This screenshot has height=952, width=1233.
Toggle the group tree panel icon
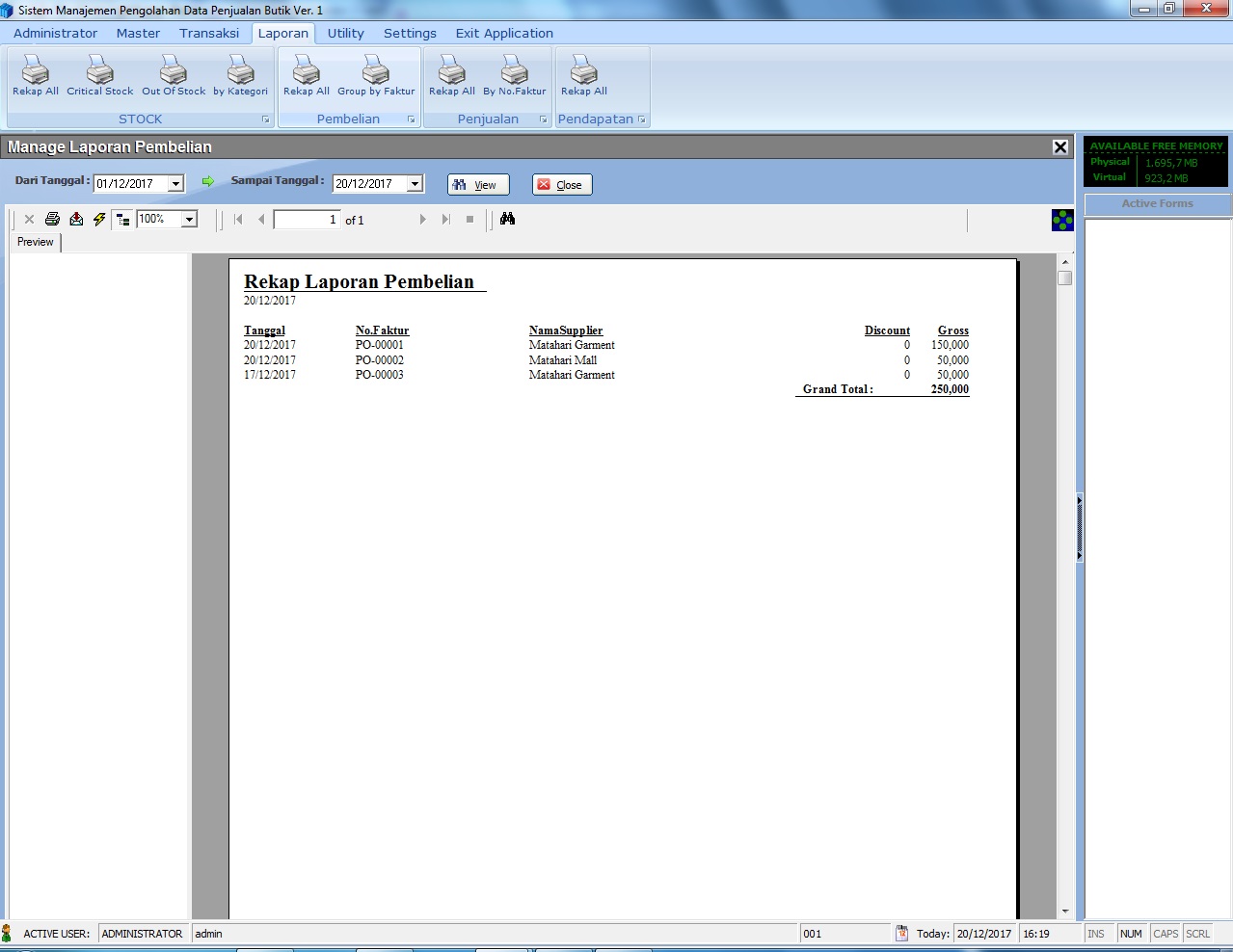click(x=121, y=219)
